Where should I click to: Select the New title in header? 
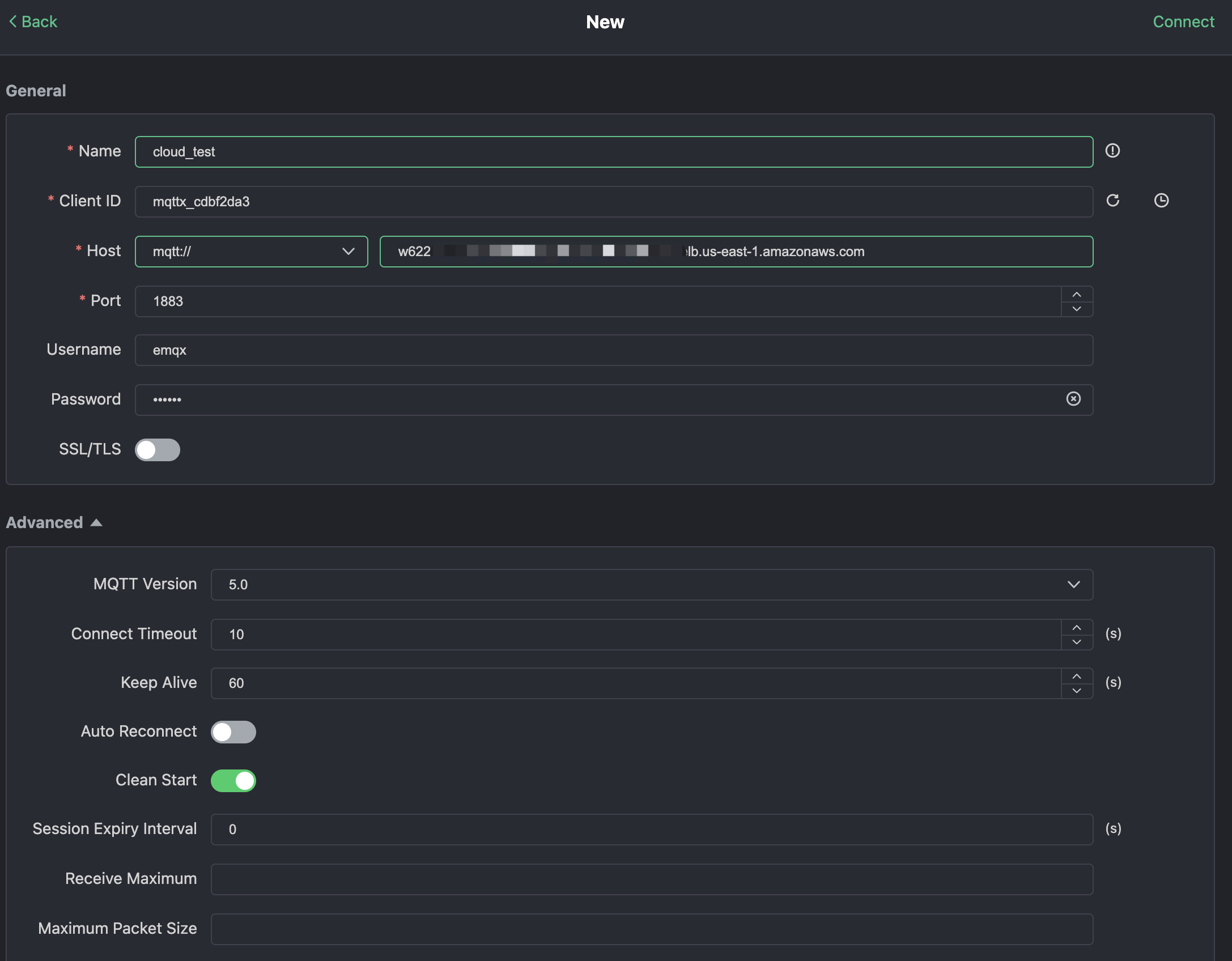[x=605, y=21]
